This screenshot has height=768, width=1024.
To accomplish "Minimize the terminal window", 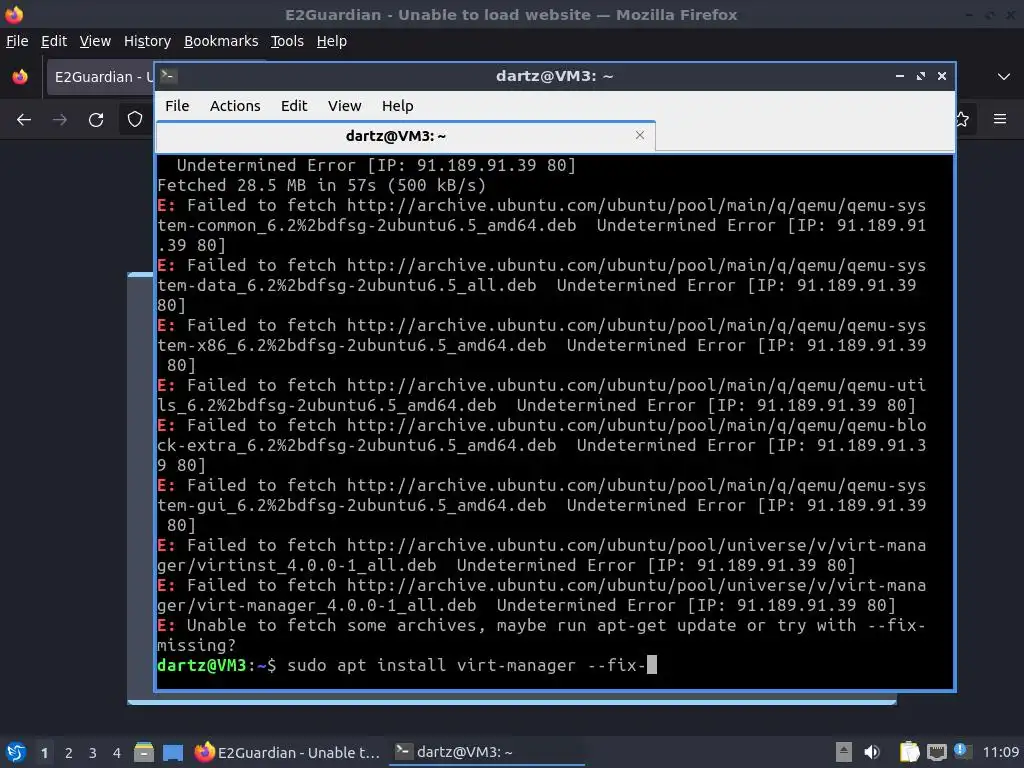I will tap(899, 76).
